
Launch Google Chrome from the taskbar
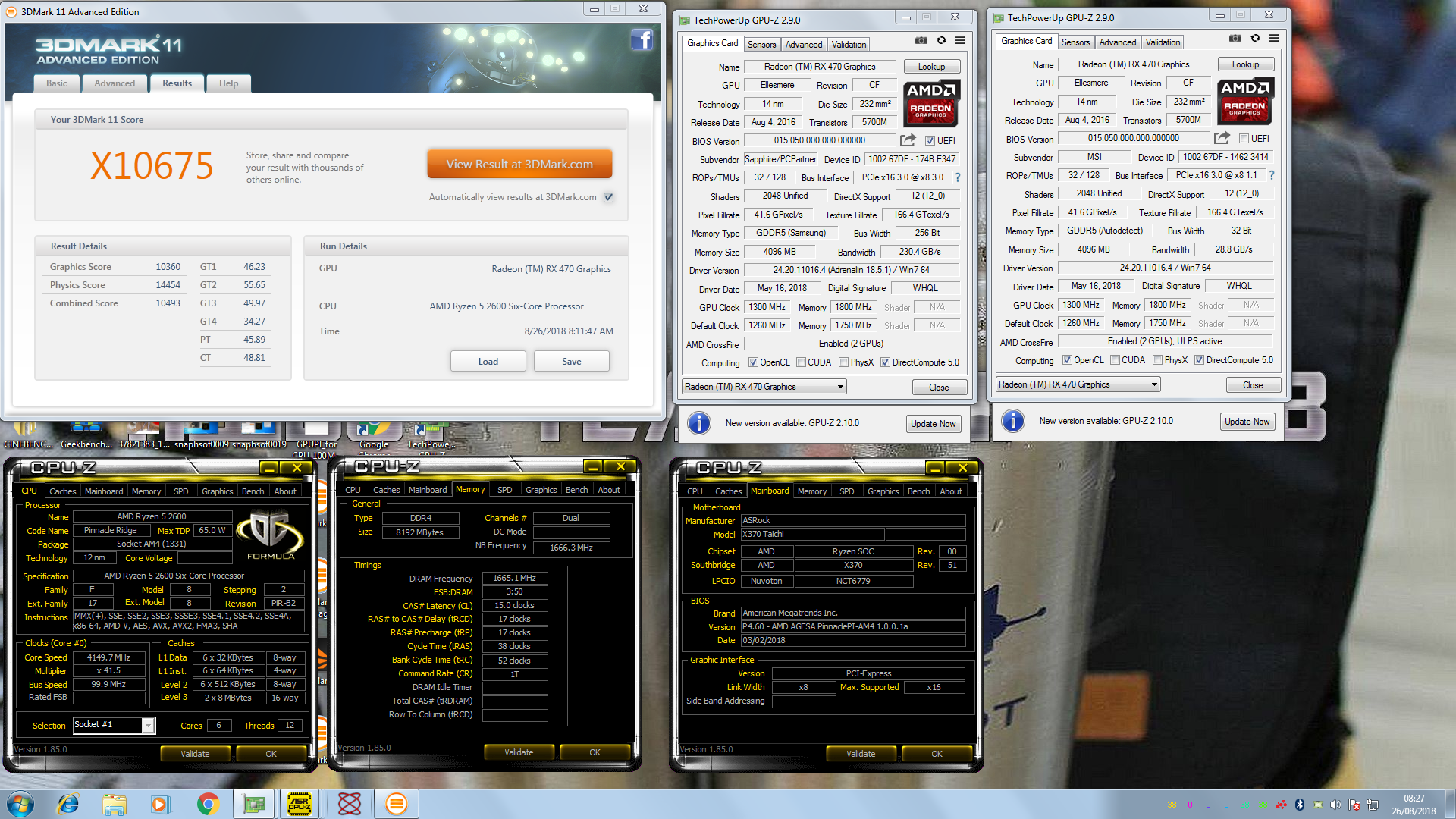208,804
